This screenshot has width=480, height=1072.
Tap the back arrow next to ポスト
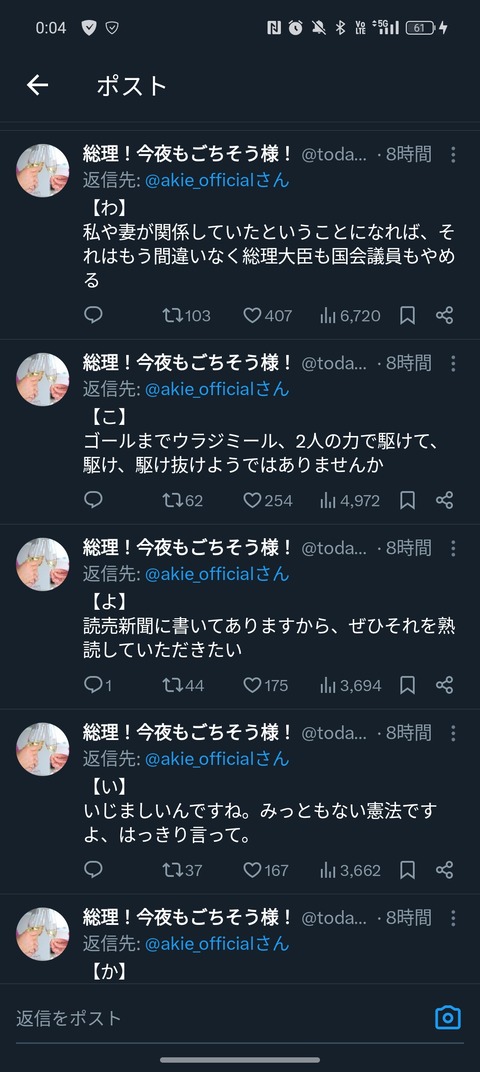point(38,85)
